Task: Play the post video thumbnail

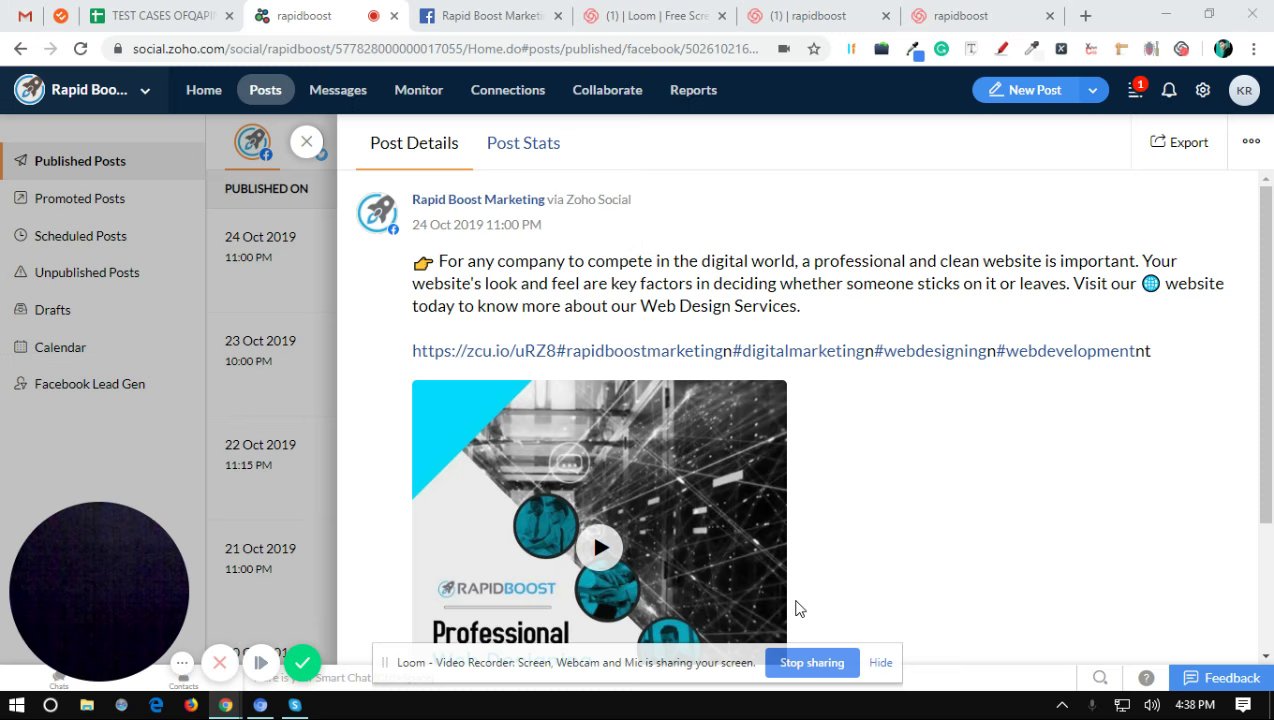Action: 599,548
